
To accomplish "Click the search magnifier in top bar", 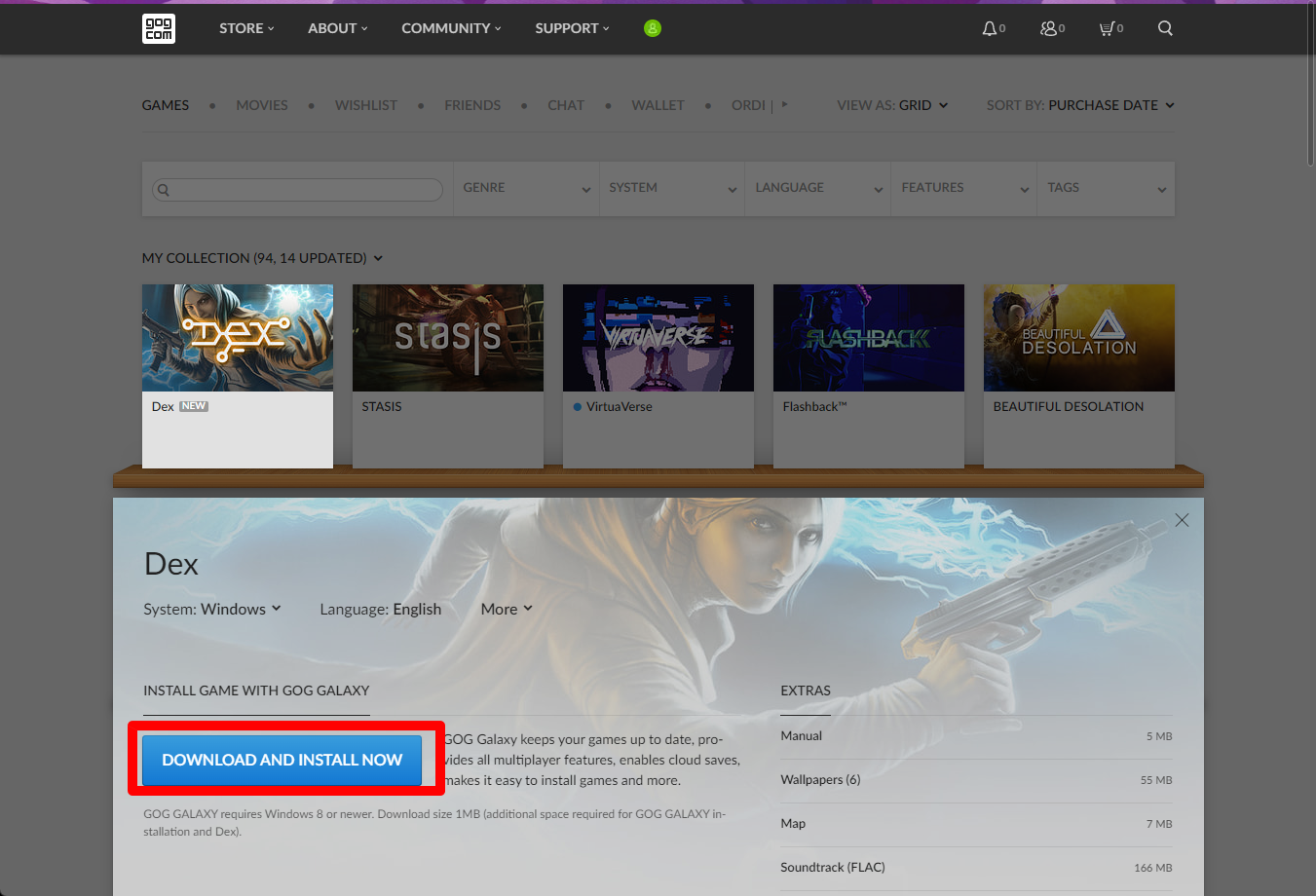I will [x=1165, y=28].
